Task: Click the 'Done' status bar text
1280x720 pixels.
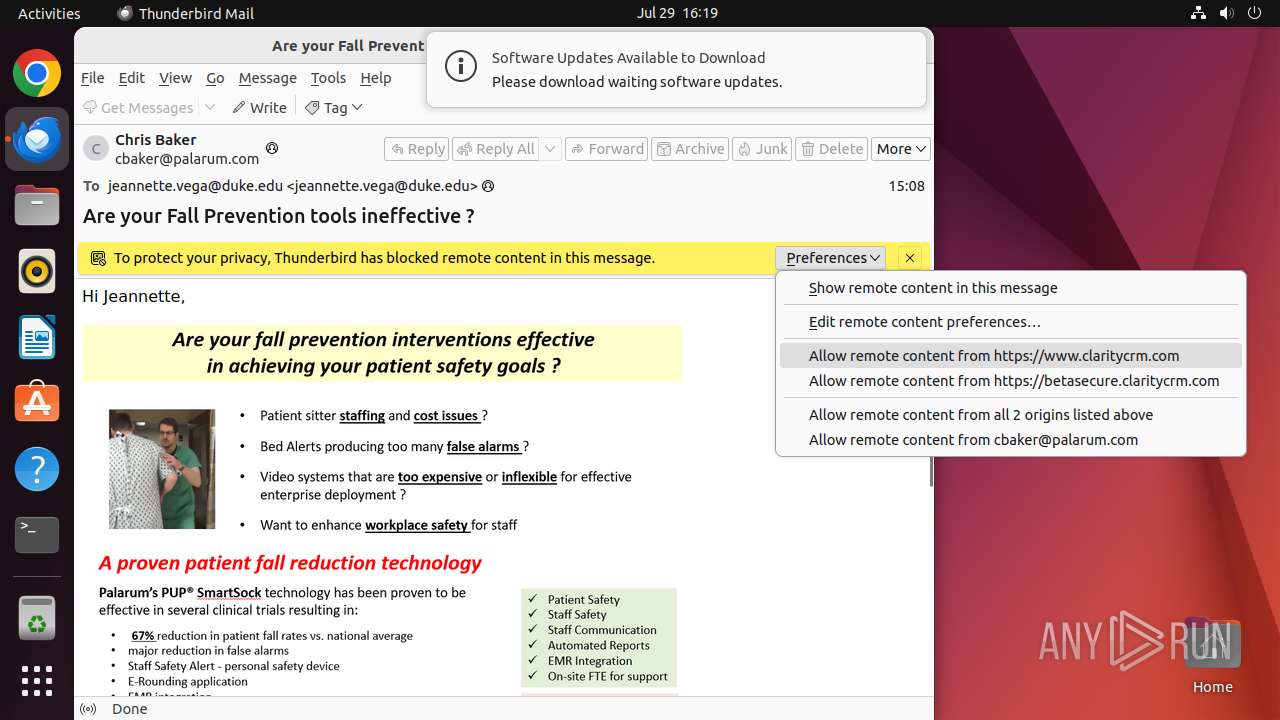Action: click(x=130, y=709)
